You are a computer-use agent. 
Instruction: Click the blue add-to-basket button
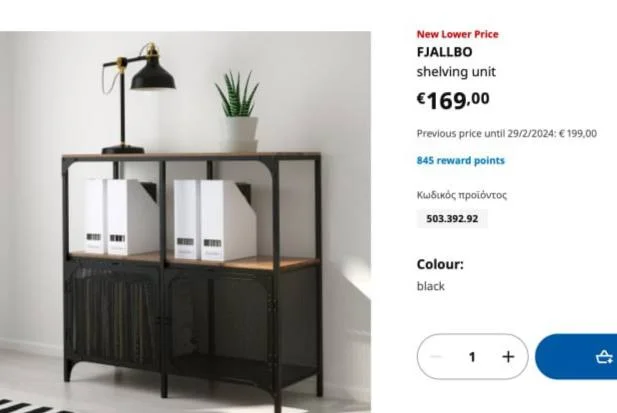pyautogui.click(x=576, y=357)
